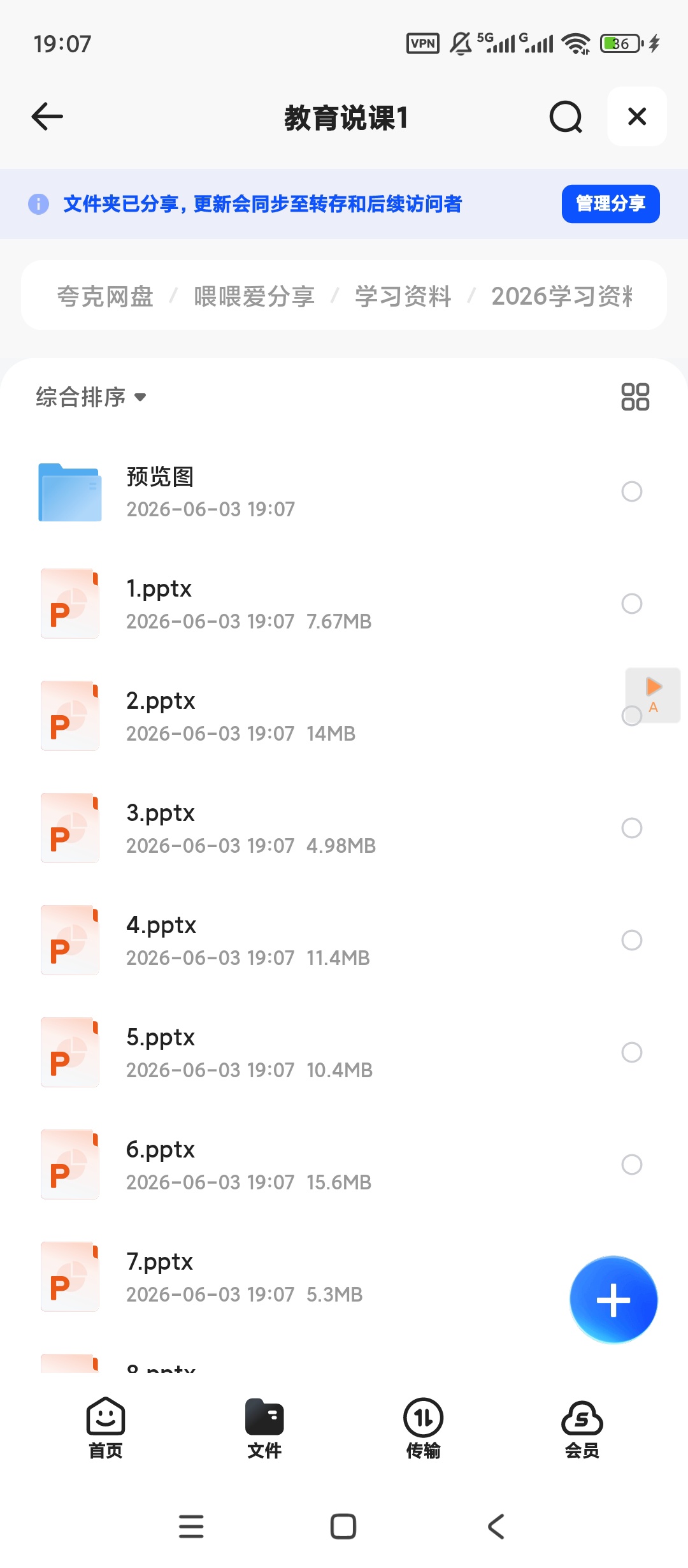Image resolution: width=688 pixels, height=1568 pixels.
Task: Tap the blue plus add button
Action: click(613, 1300)
